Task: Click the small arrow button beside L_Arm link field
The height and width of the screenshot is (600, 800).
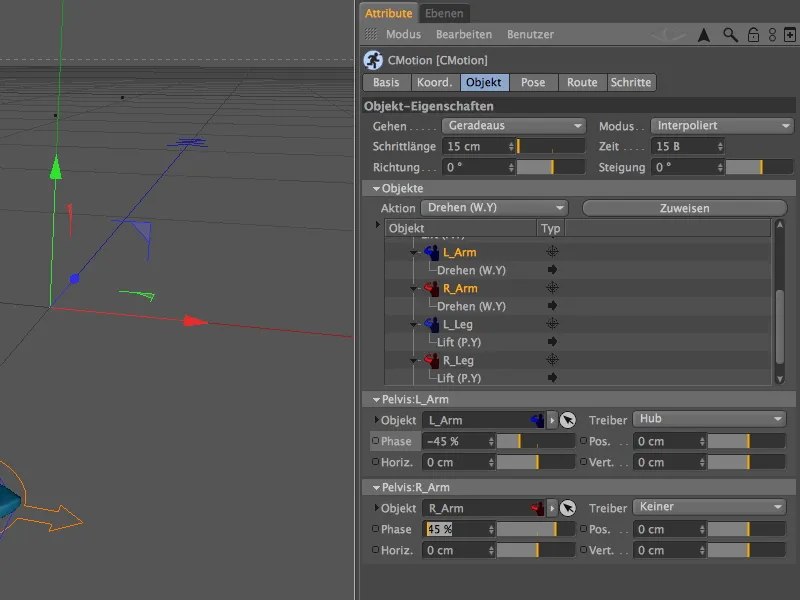Action: [552, 420]
